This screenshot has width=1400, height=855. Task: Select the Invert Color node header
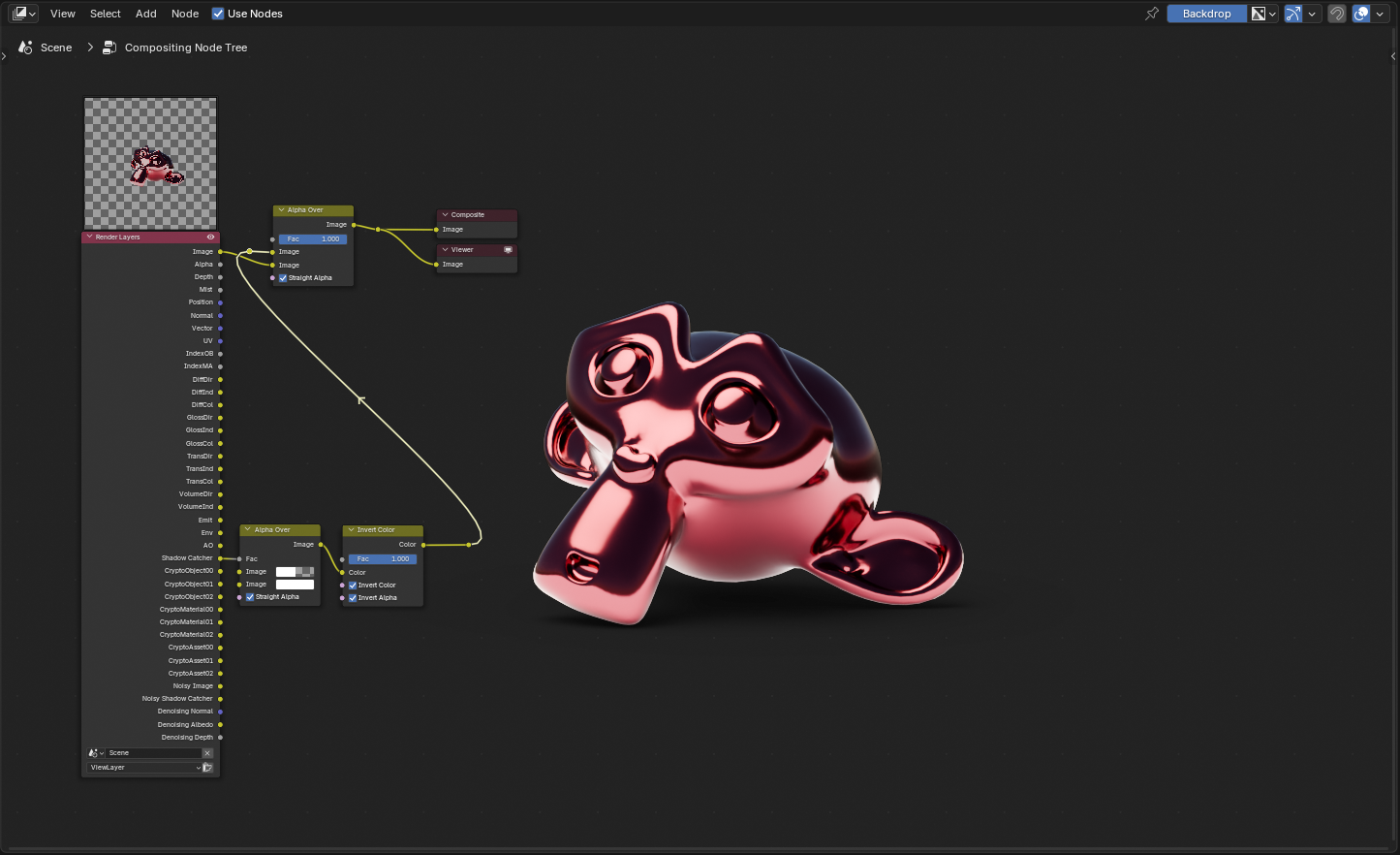[x=383, y=529]
